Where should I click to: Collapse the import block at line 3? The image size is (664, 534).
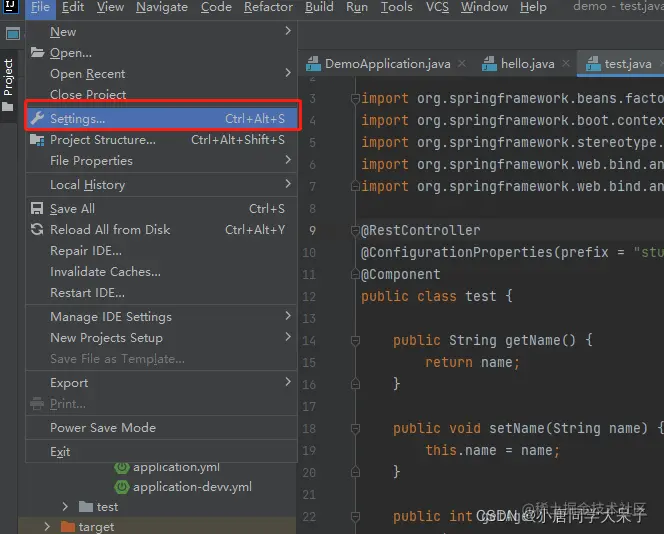[355, 99]
